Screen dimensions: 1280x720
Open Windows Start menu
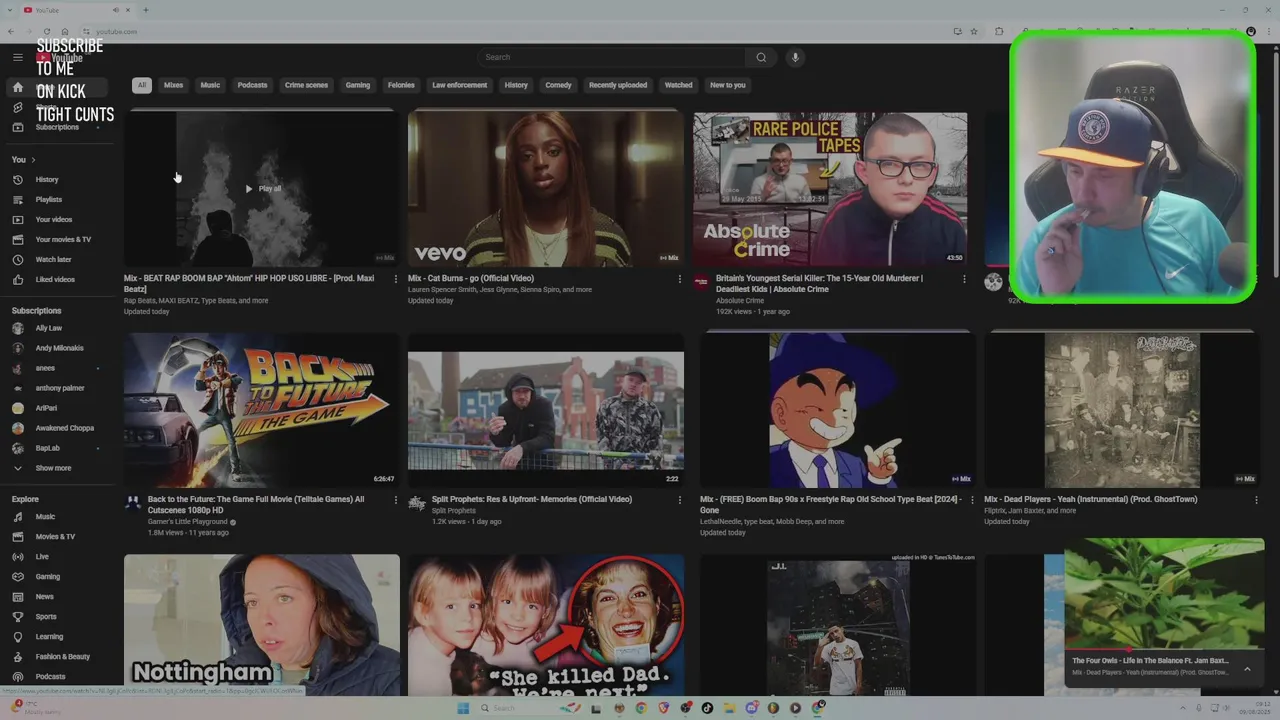(463, 708)
